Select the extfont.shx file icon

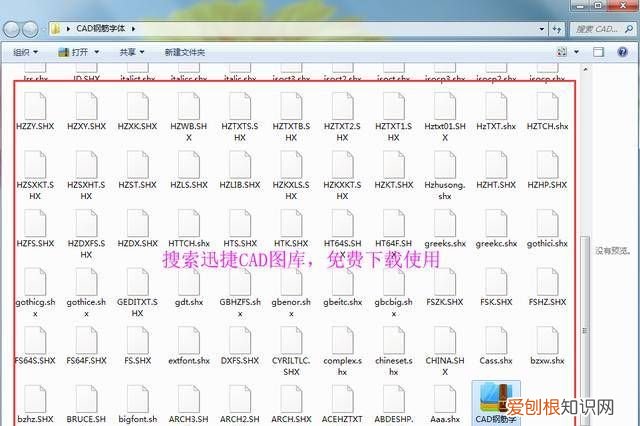(x=189, y=340)
